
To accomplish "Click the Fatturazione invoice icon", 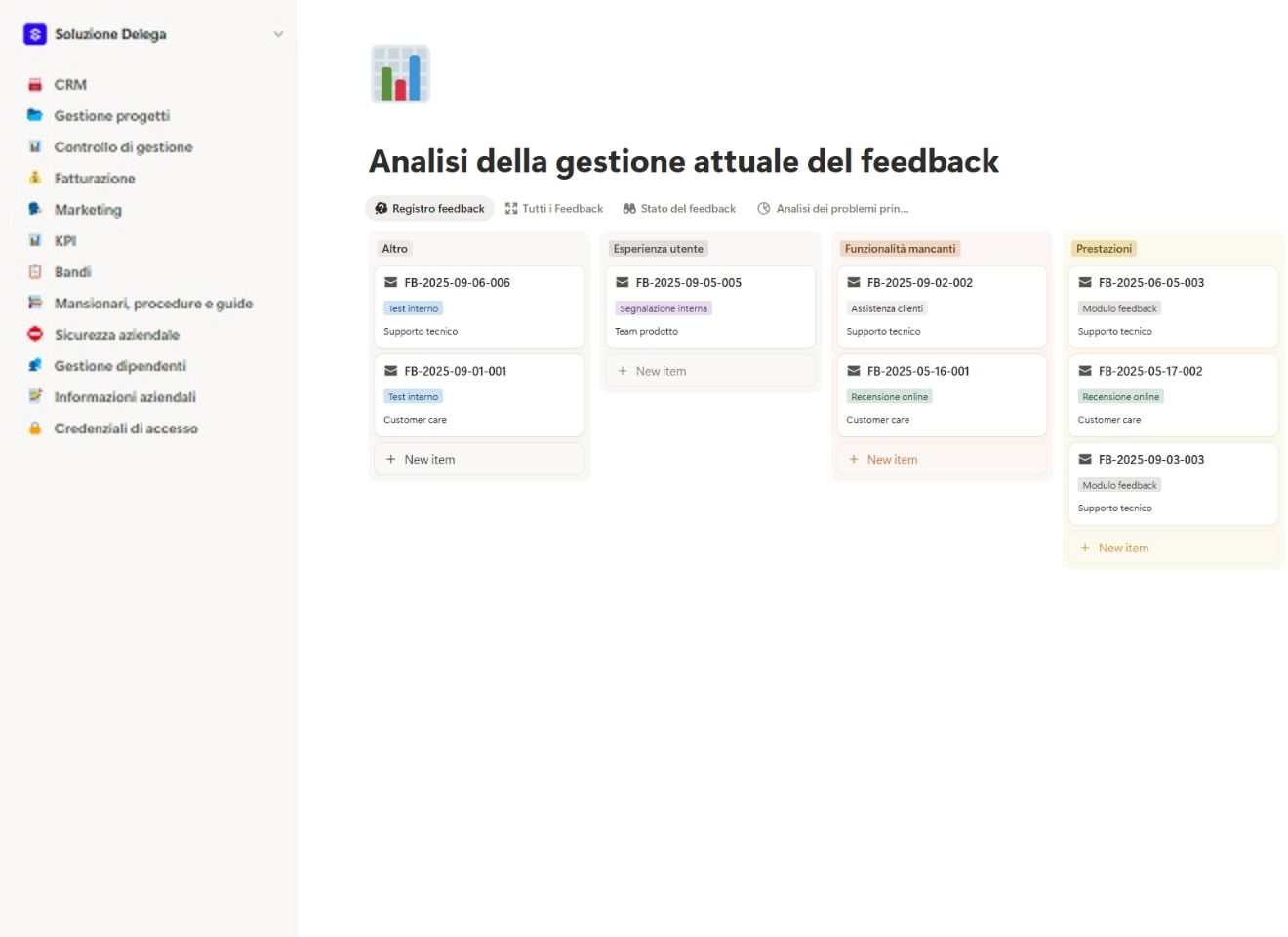I will pos(35,178).
